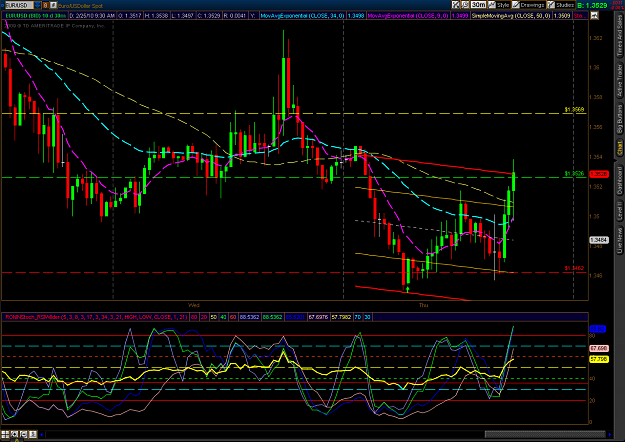Click the Wed date label on time axis

(x=194, y=305)
